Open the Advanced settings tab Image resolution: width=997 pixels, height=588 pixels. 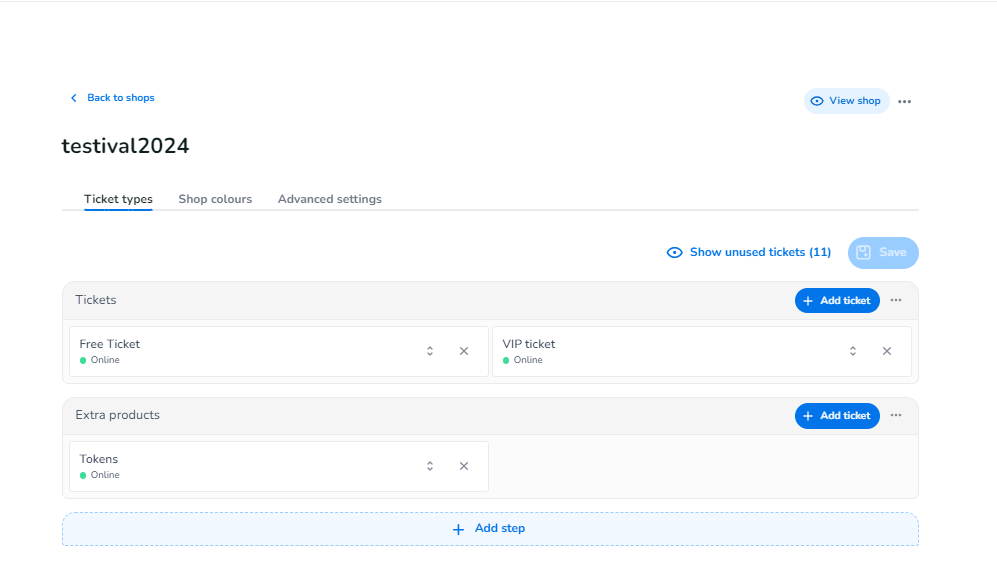(329, 199)
